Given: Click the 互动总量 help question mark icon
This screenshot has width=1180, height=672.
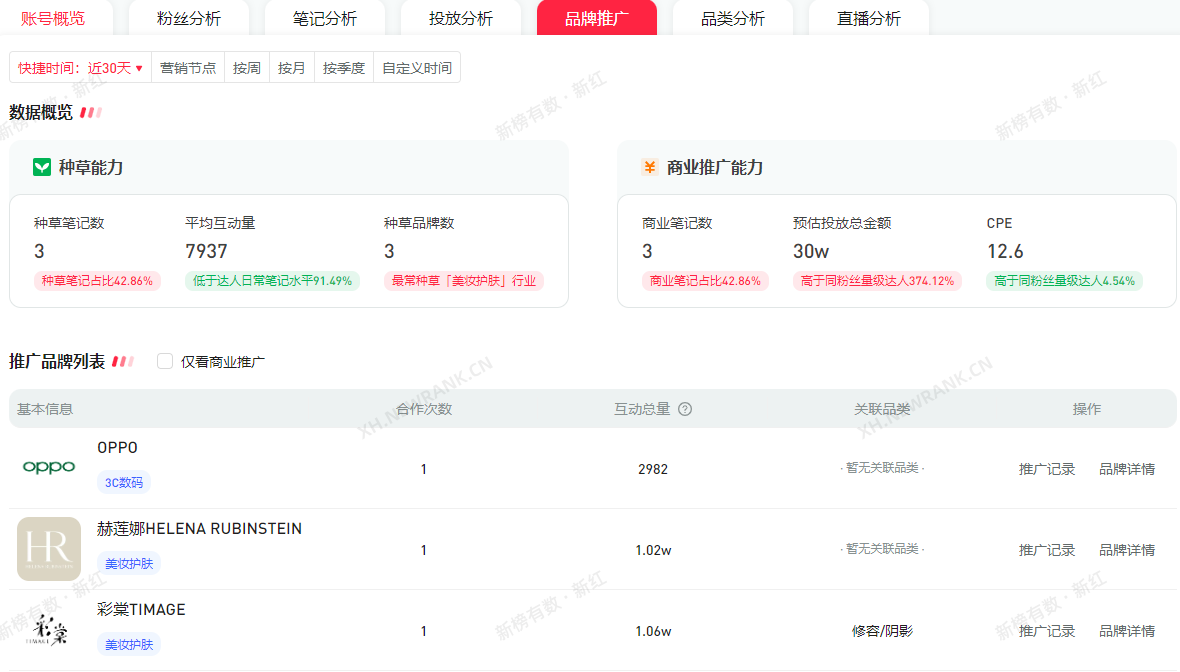Looking at the screenshot, I should [685, 409].
